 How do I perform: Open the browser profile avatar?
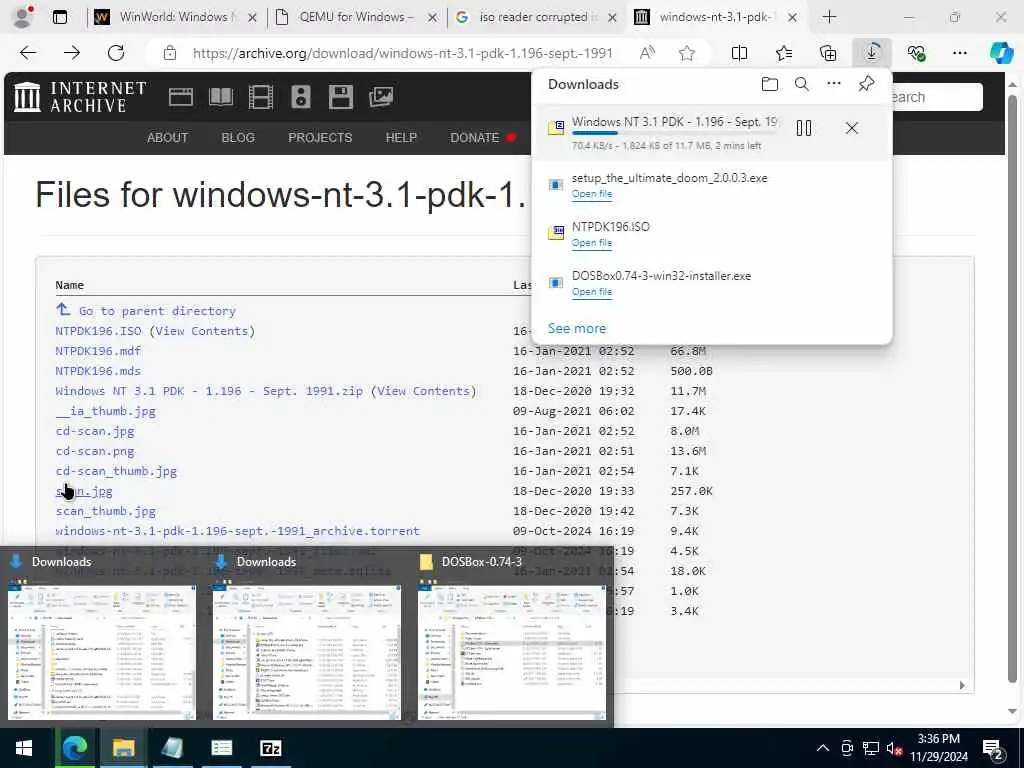click(x=24, y=16)
